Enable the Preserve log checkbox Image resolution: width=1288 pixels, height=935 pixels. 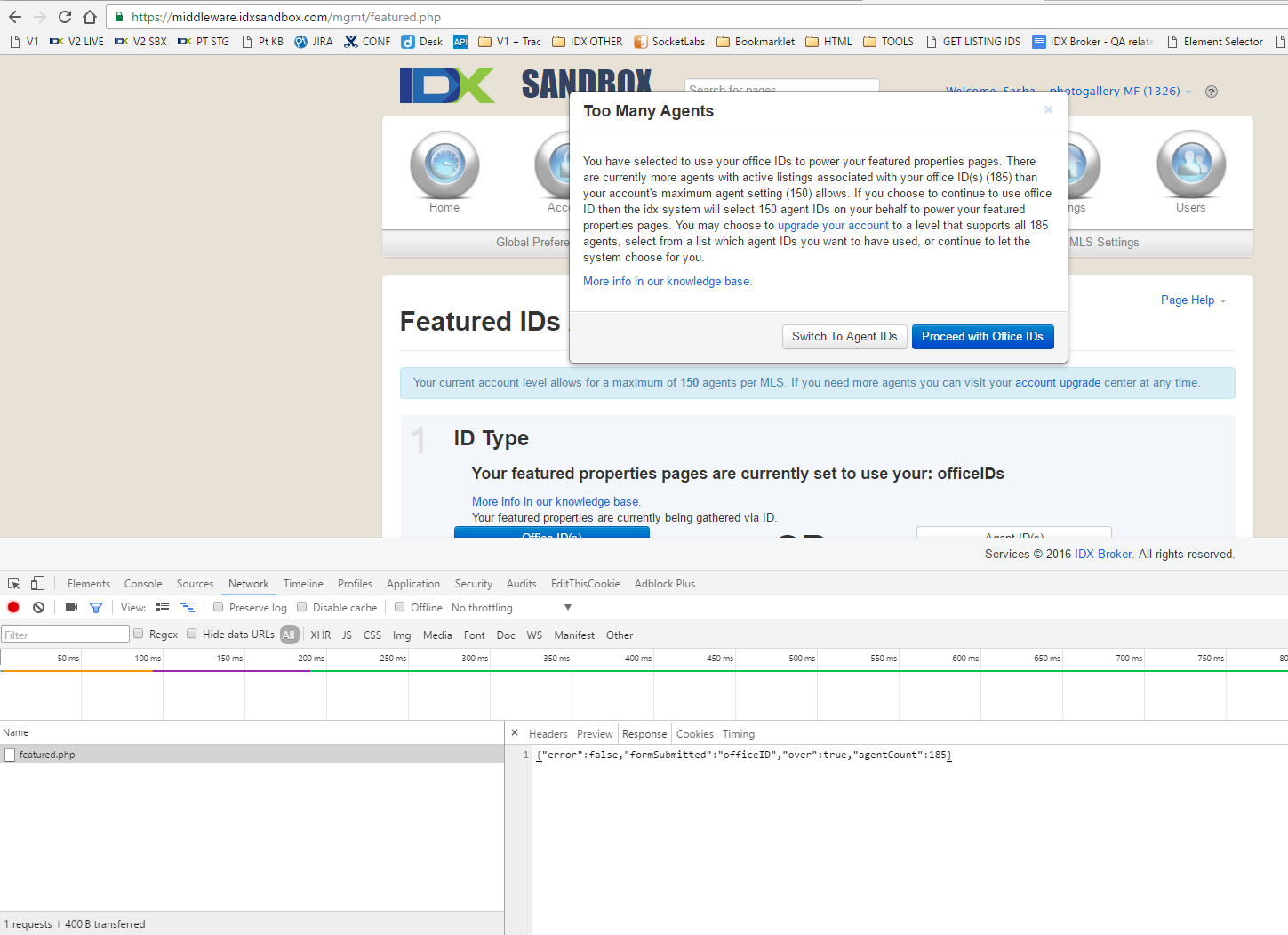point(218,607)
